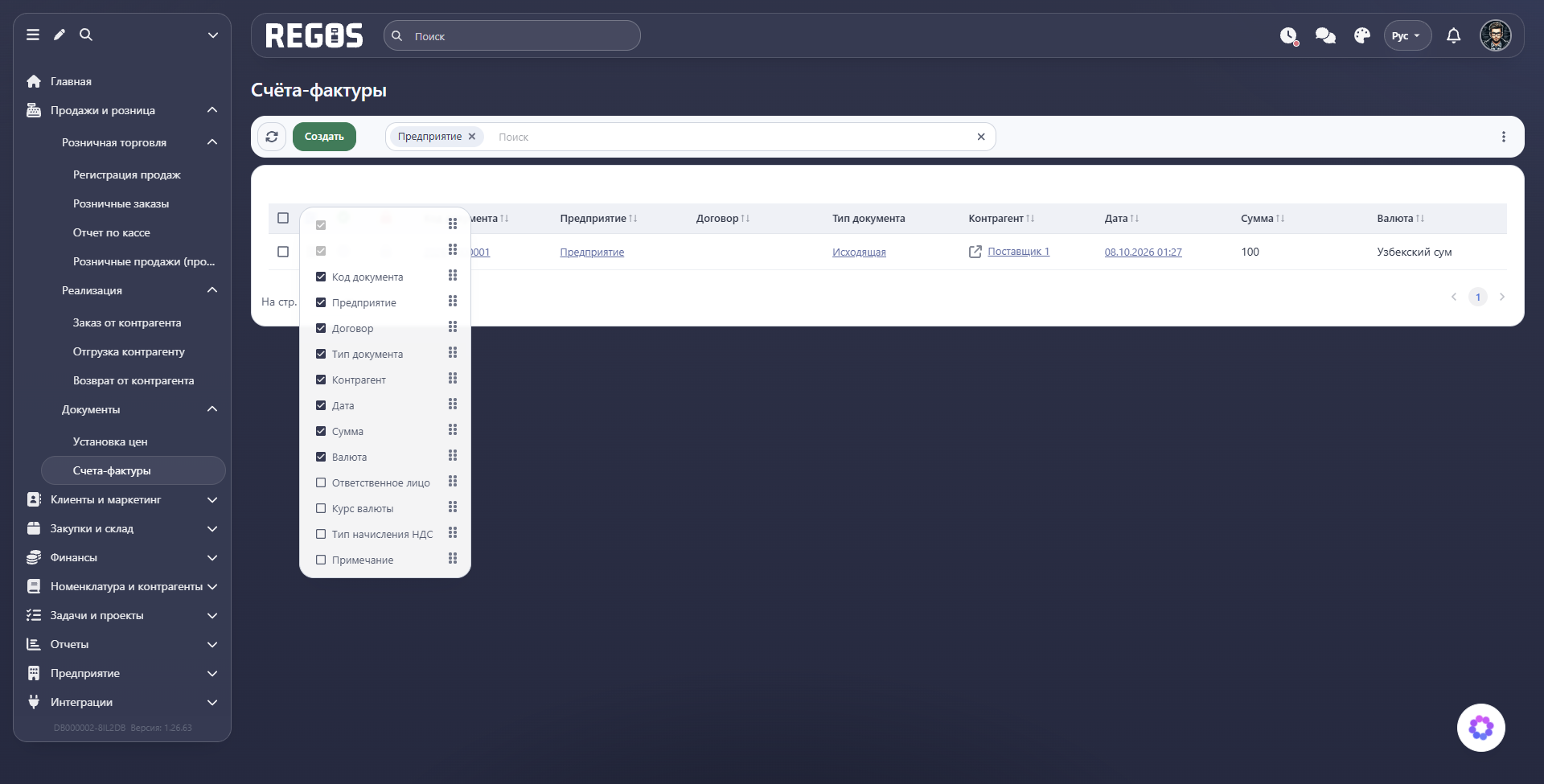Open Установка цен menu item

pos(110,441)
